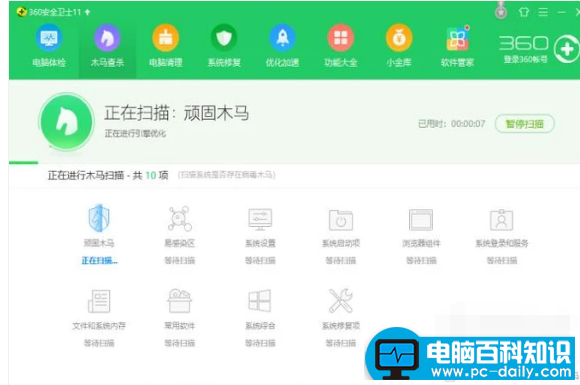Select the 系统设置 scan item icon

tap(260, 219)
